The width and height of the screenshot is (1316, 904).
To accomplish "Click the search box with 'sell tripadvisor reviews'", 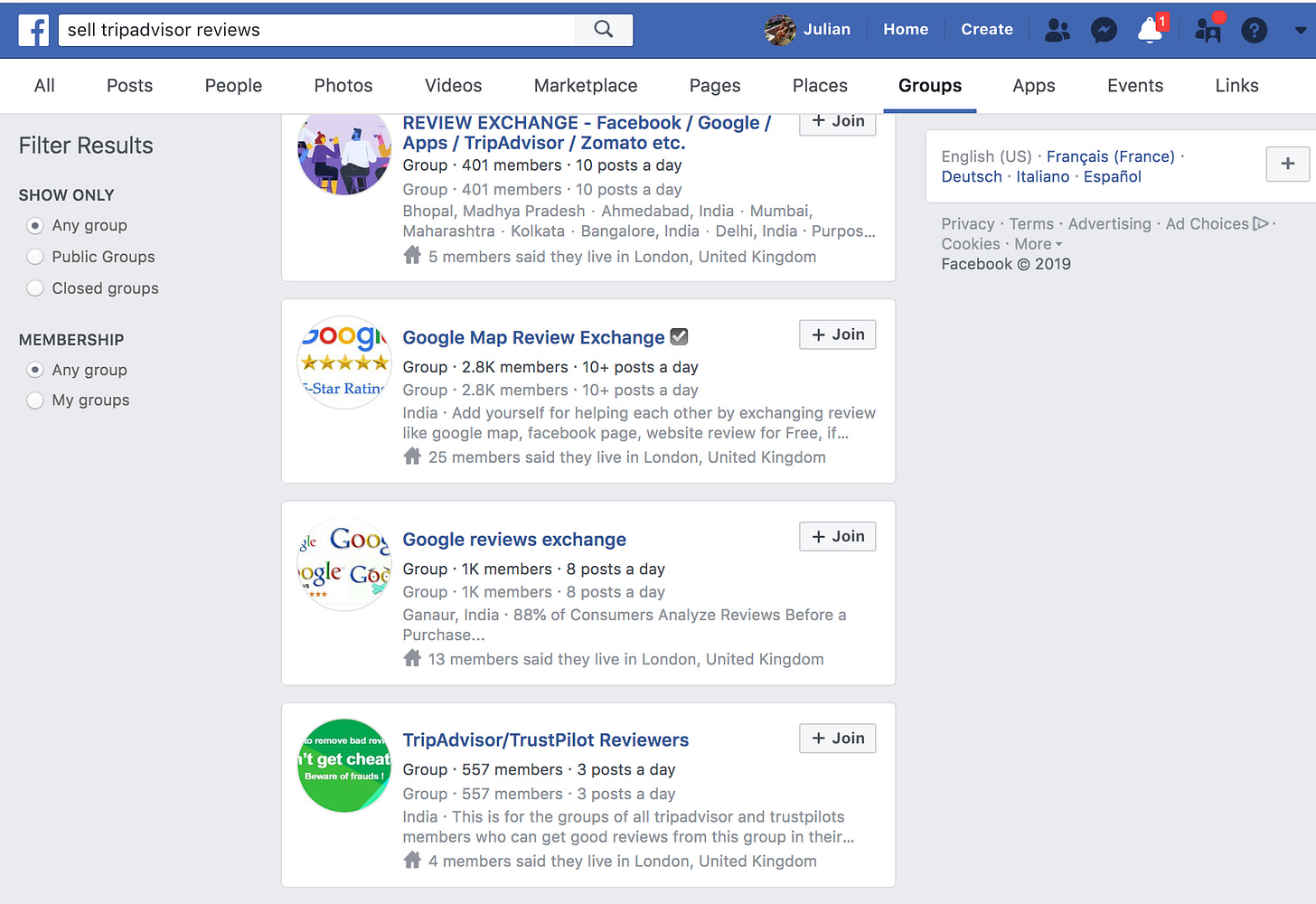I will (x=316, y=30).
